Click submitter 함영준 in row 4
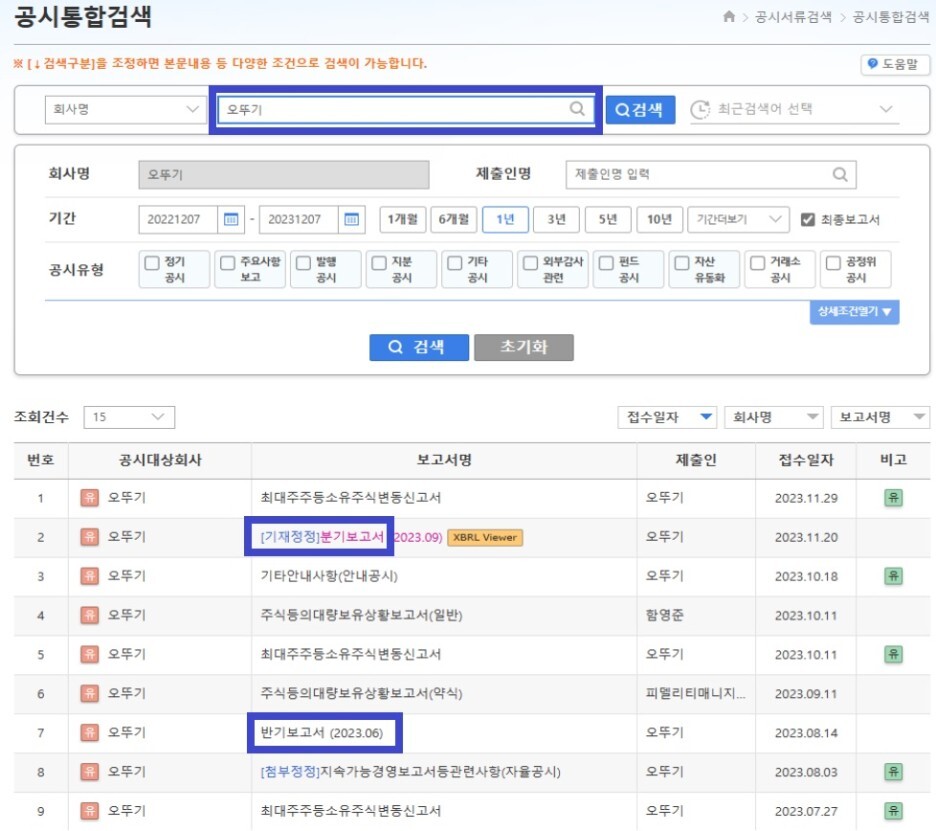The height and width of the screenshot is (831, 936). click(664, 615)
